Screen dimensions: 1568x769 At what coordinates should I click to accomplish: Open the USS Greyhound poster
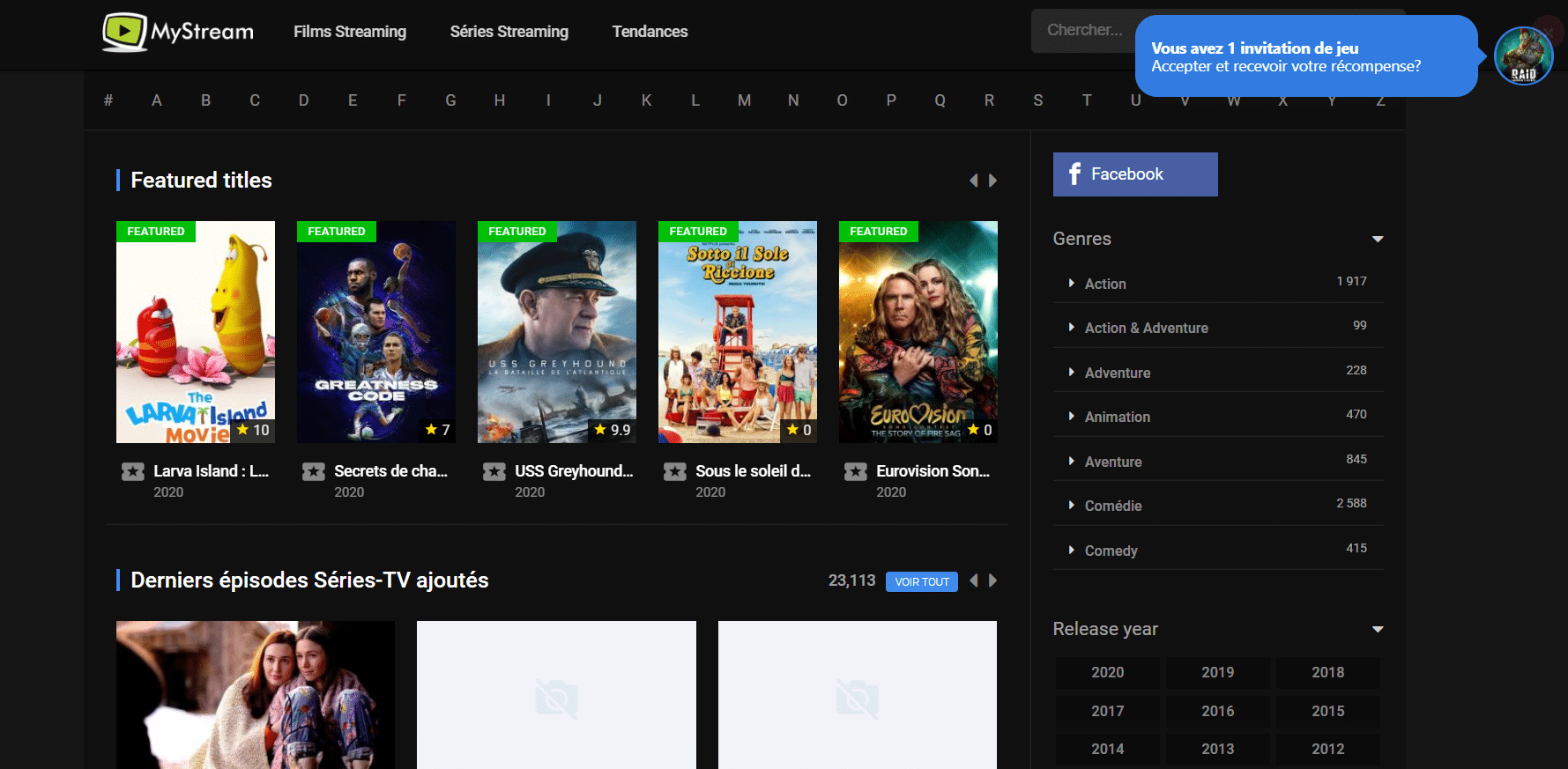(557, 332)
